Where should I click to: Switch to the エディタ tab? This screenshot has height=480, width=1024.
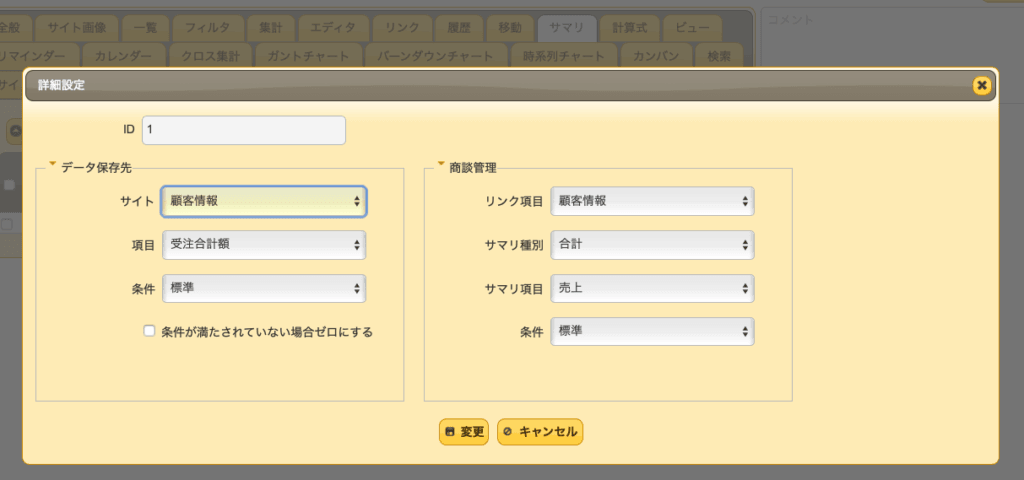coord(333,27)
